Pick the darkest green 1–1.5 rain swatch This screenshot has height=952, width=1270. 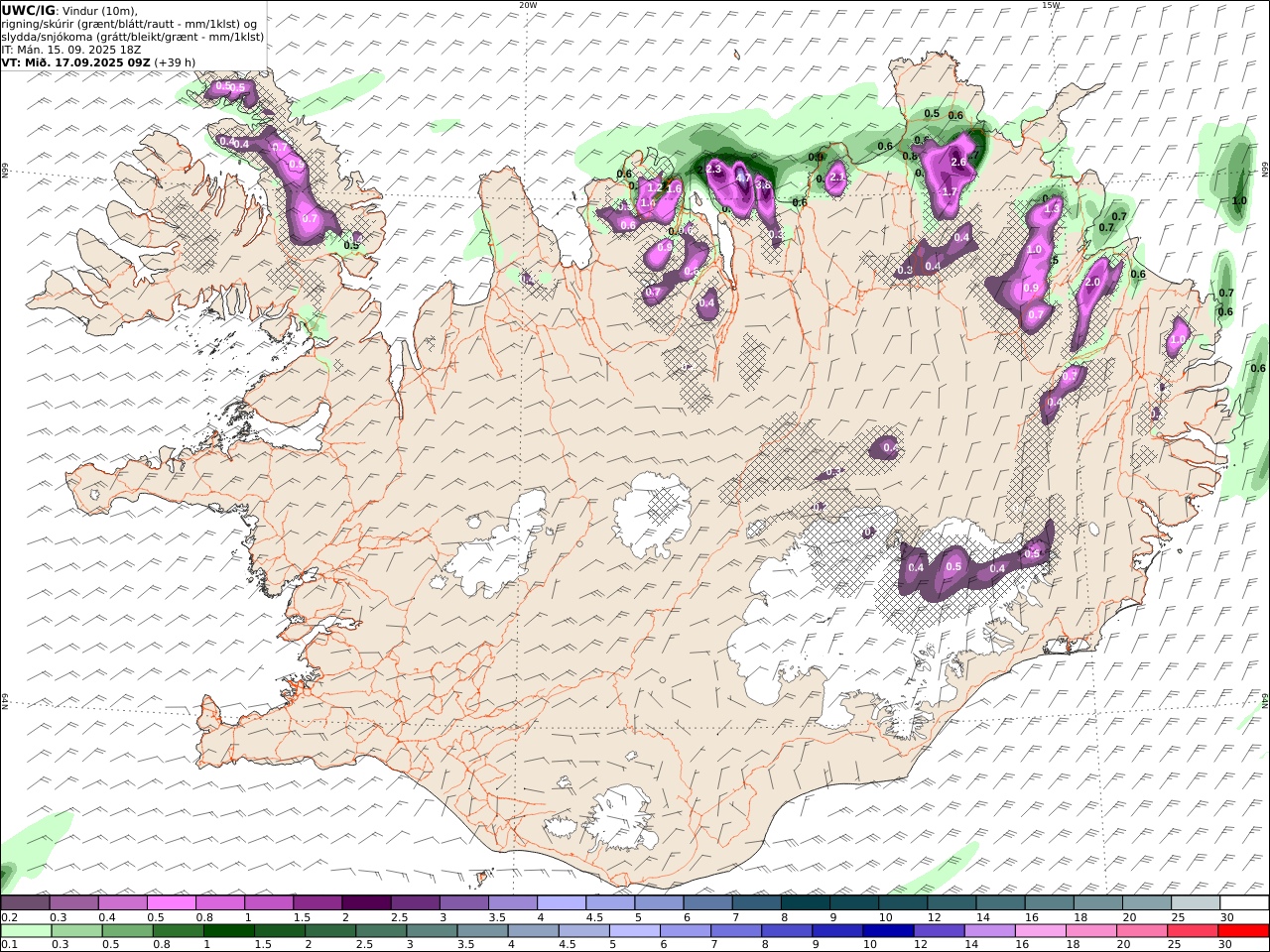tap(228, 931)
